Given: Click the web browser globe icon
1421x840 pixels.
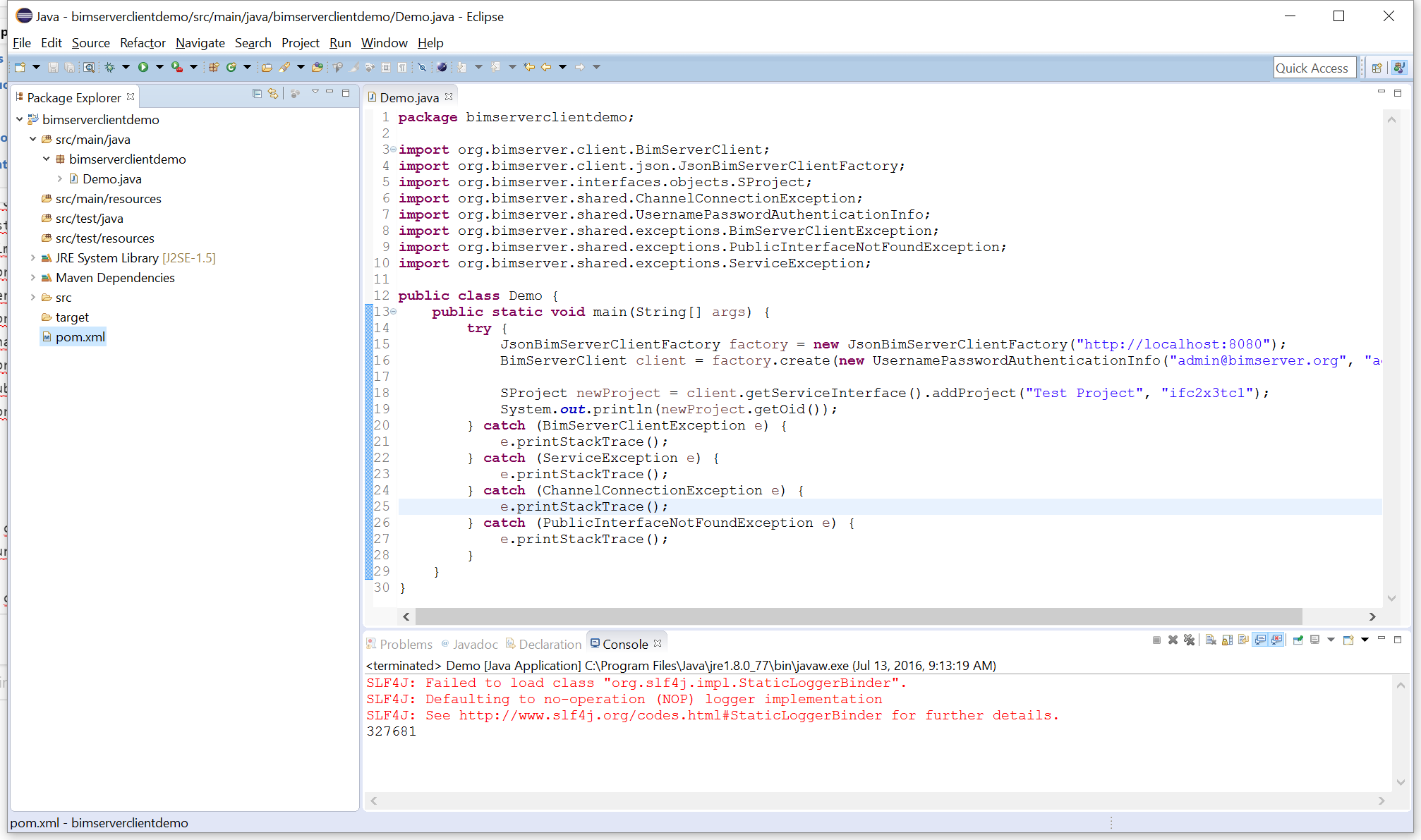Looking at the screenshot, I should pos(442,67).
